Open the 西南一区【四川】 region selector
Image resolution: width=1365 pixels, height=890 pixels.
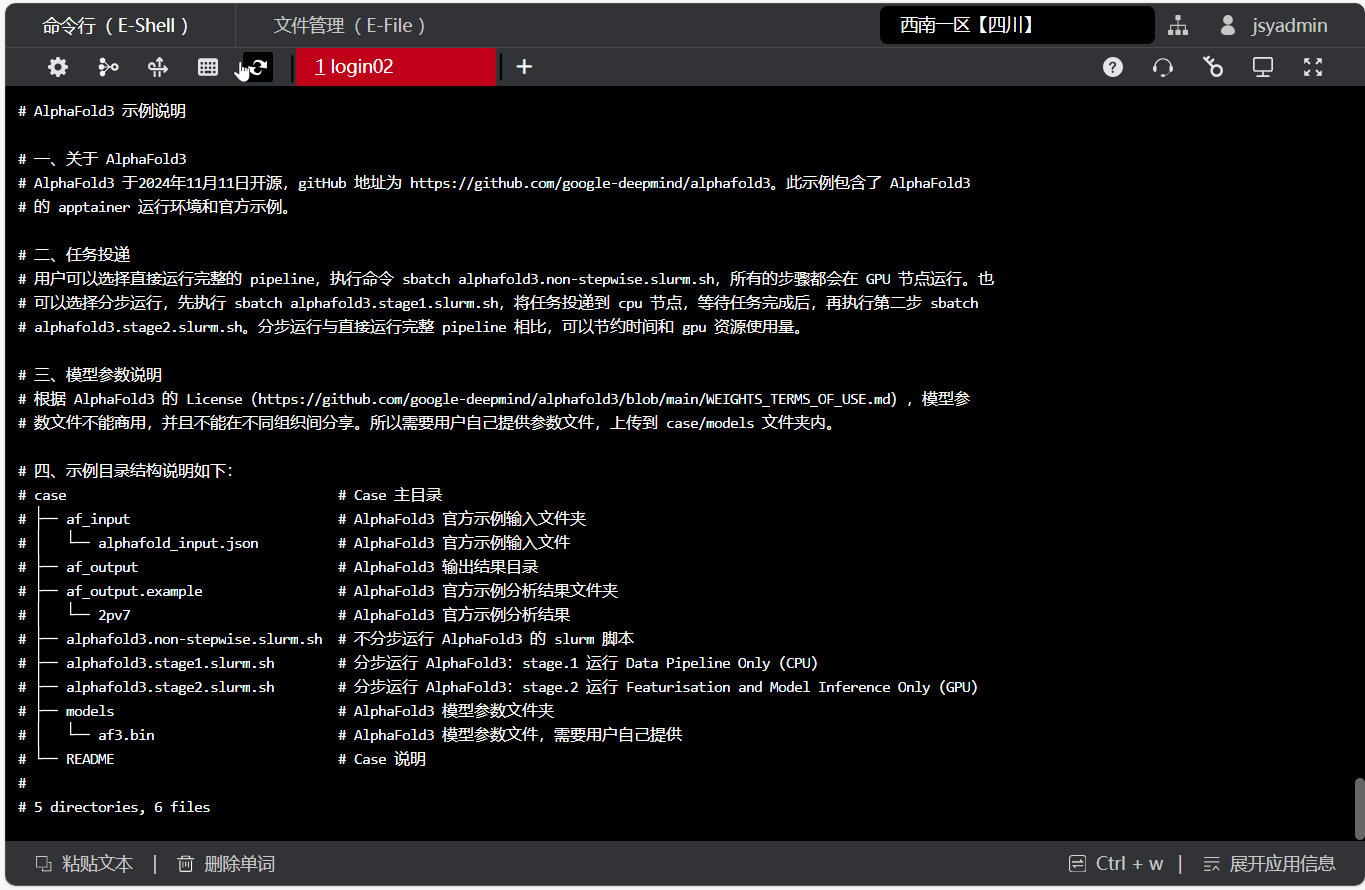pyautogui.click(x=1016, y=26)
